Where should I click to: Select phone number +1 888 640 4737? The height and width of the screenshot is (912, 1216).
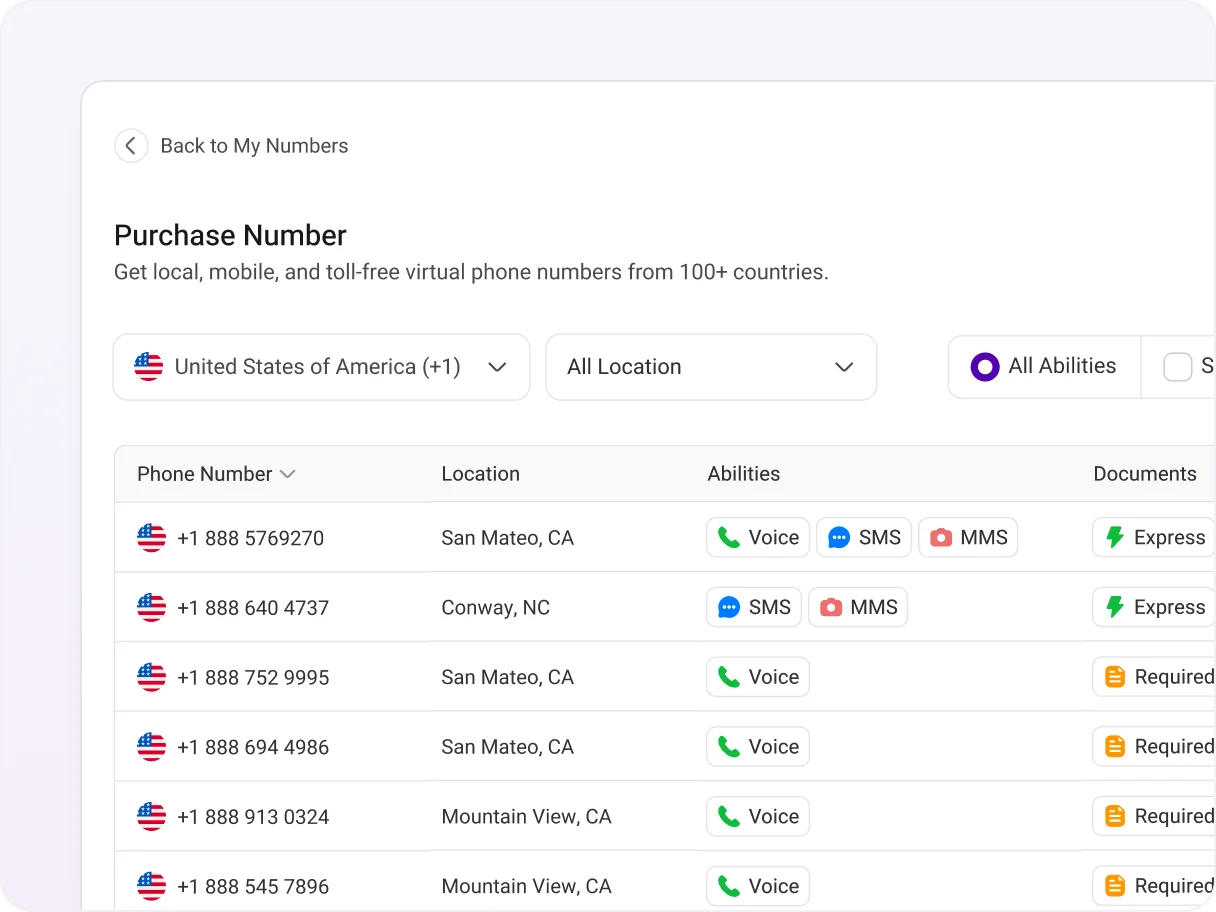pos(253,608)
